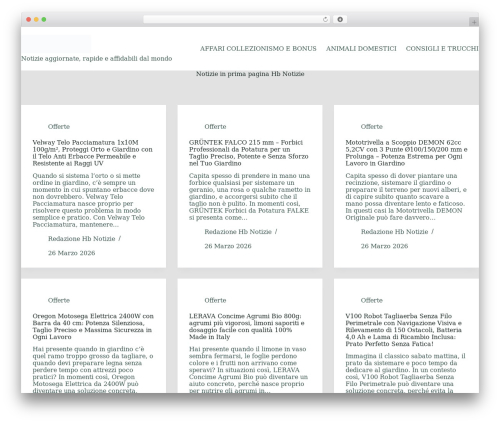Open Offerte category on GRÜNTEK FALCO card
This screenshot has width=500, height=423.
pos(215,127)
